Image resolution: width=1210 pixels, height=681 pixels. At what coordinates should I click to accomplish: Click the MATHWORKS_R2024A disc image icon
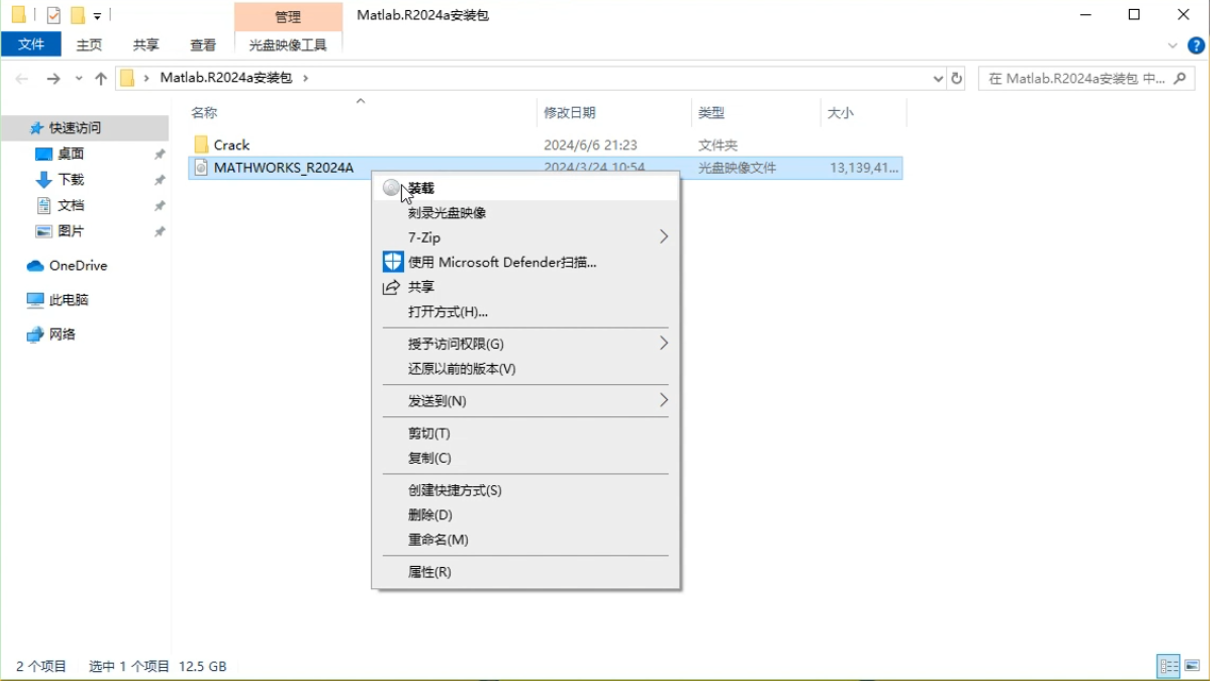pyautogui.click(x=201, y=168)
